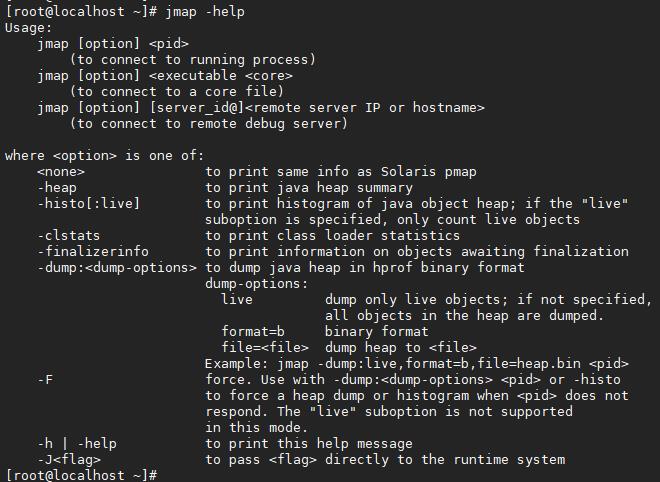Click the final shell prompt line

(x=82, y=475)
